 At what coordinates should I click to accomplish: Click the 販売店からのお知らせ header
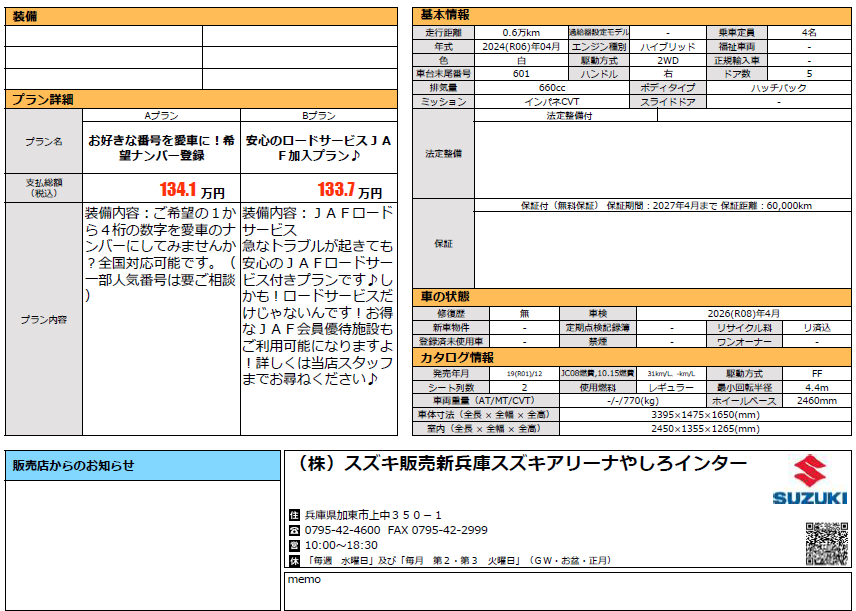[x=72, y=465]
